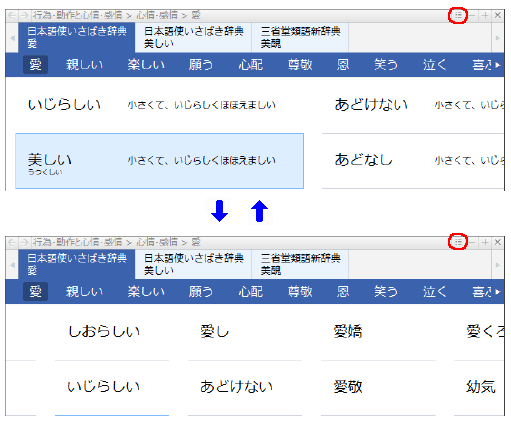Switch to tab 三省堂類語新辞典 美観 in the description-list window
The width and height of the screenshot is (511, 422).
click(x=300, y=37)
